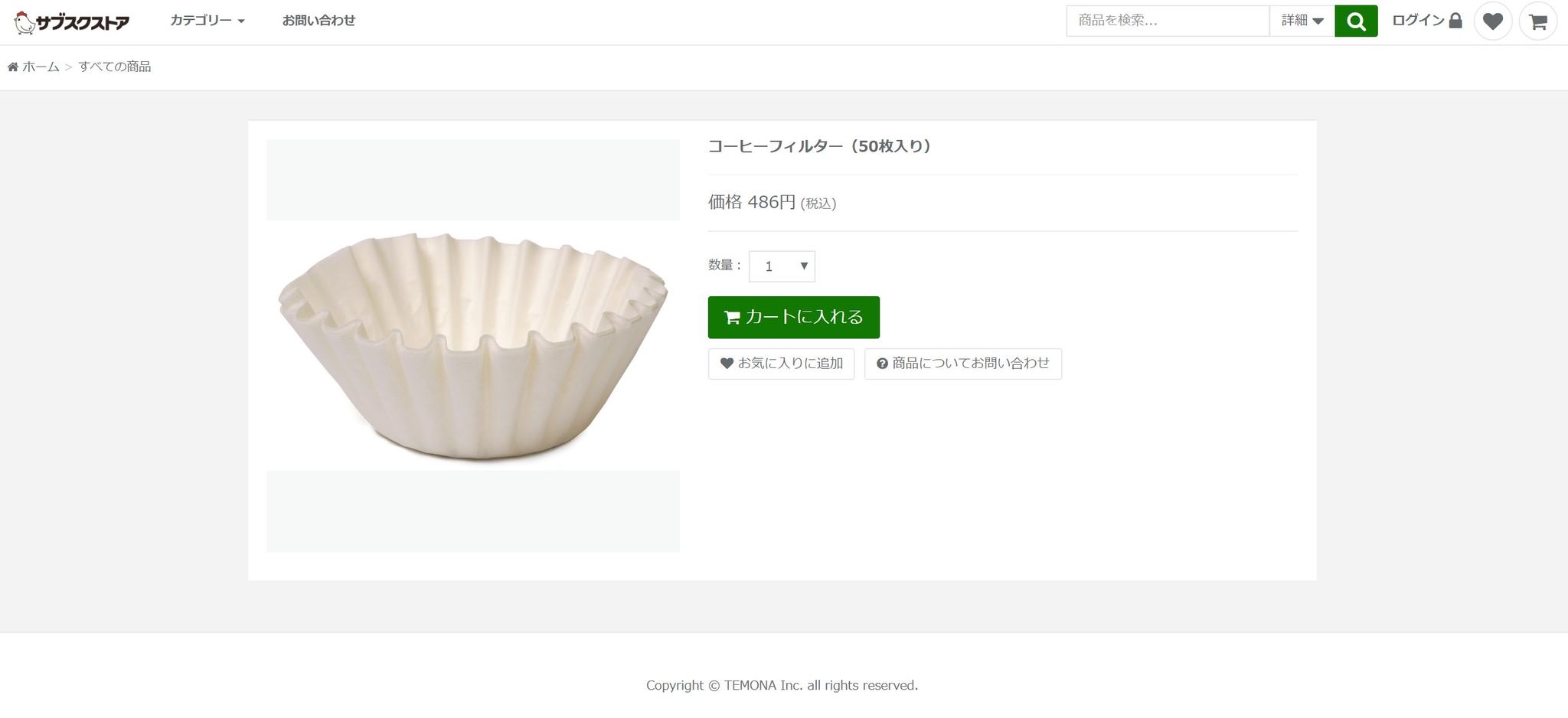Click the ログイン link

pyautogui.click(x=1417, y=21)
